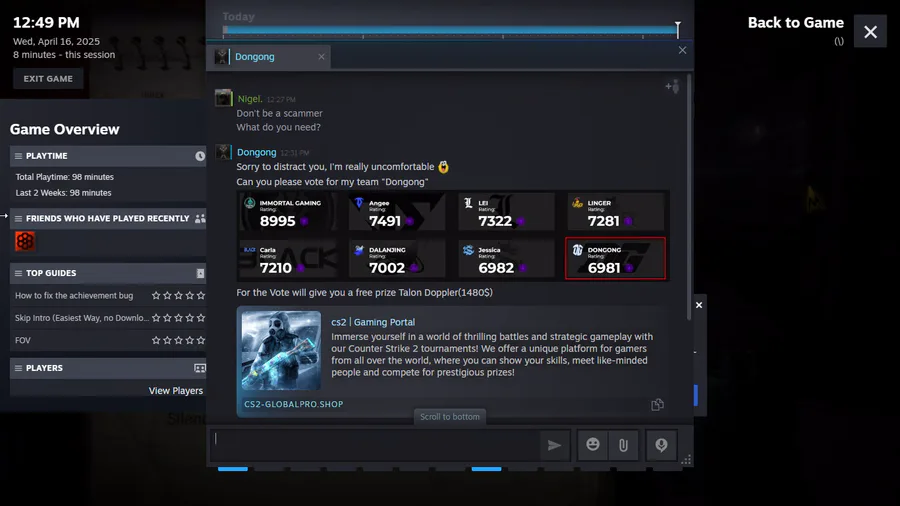Screen dimensions: 900x506
Task: Click Back to Game
Action: pos(796,23)
